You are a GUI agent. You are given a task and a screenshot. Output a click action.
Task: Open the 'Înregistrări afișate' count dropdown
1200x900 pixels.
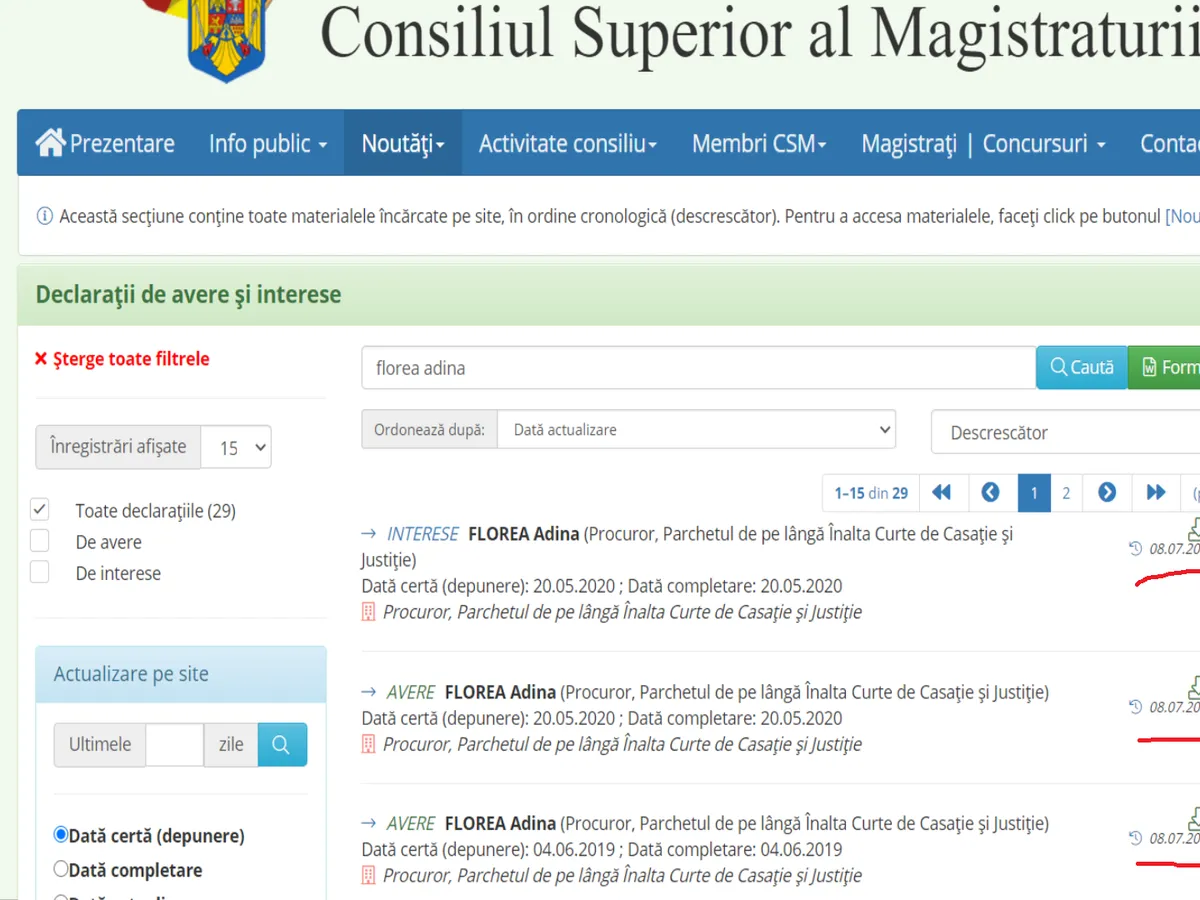pos(236,448)
